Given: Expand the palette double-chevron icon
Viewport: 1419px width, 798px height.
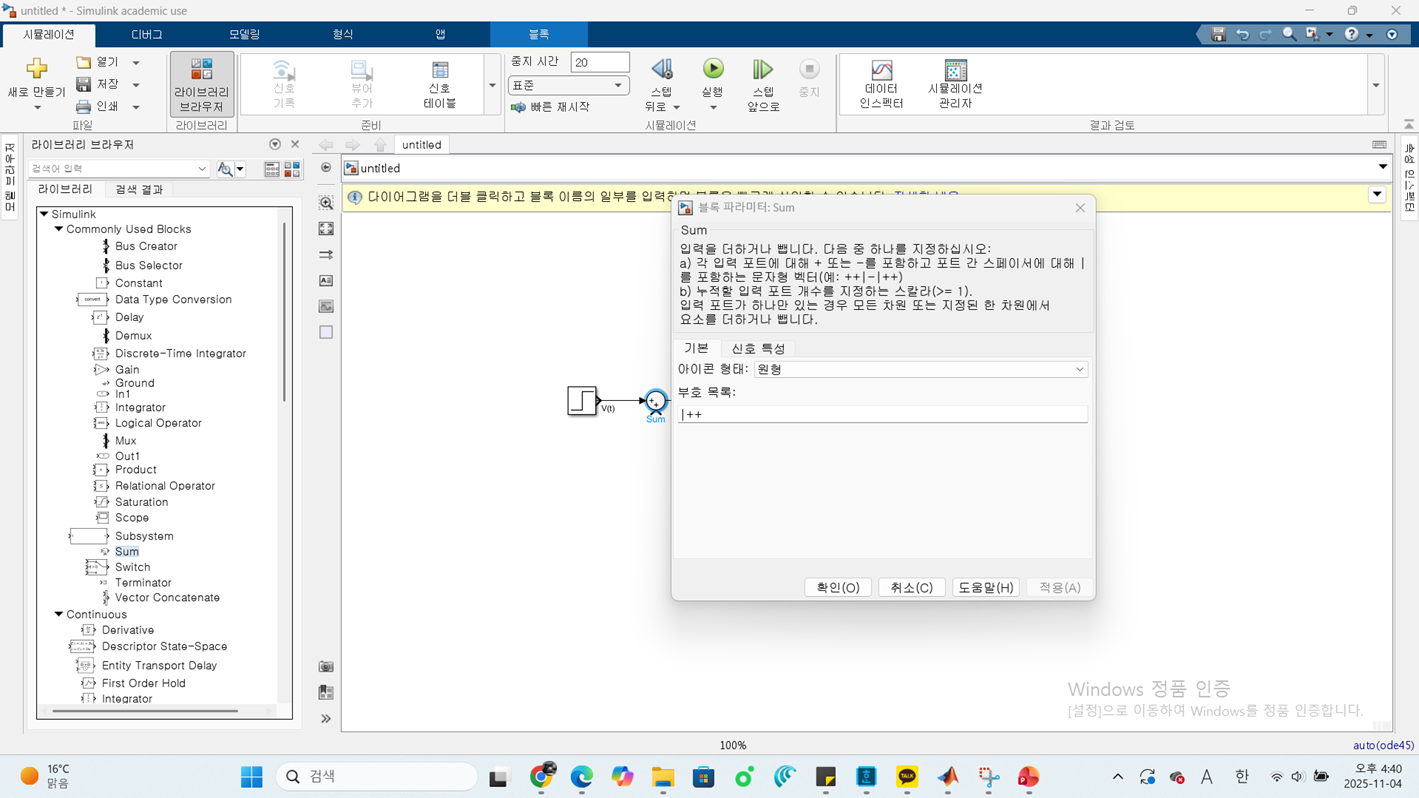Looking at the screenshot, I should tap(326, 719).
